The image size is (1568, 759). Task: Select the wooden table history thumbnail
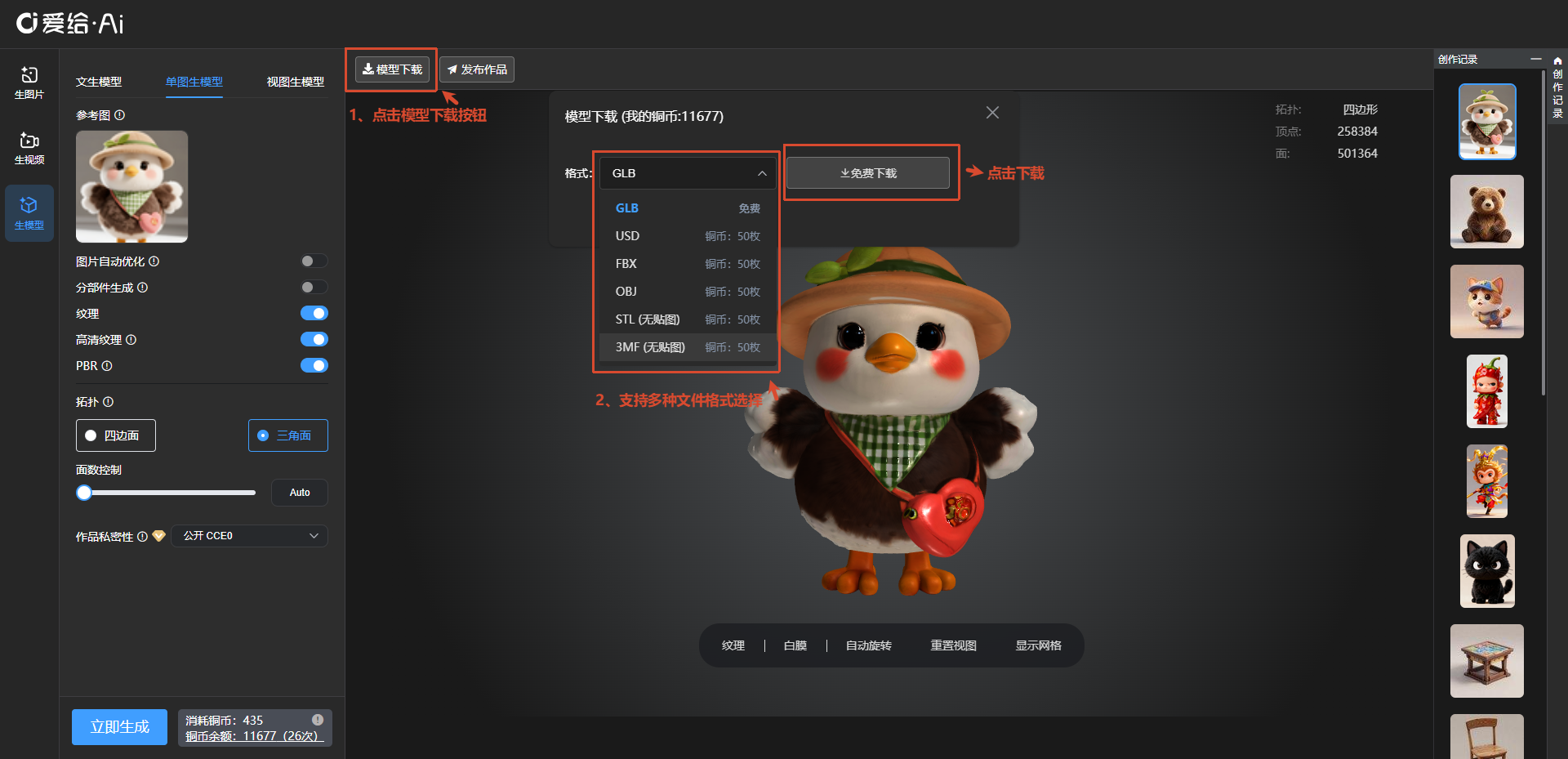click(x=1487, y=661)
